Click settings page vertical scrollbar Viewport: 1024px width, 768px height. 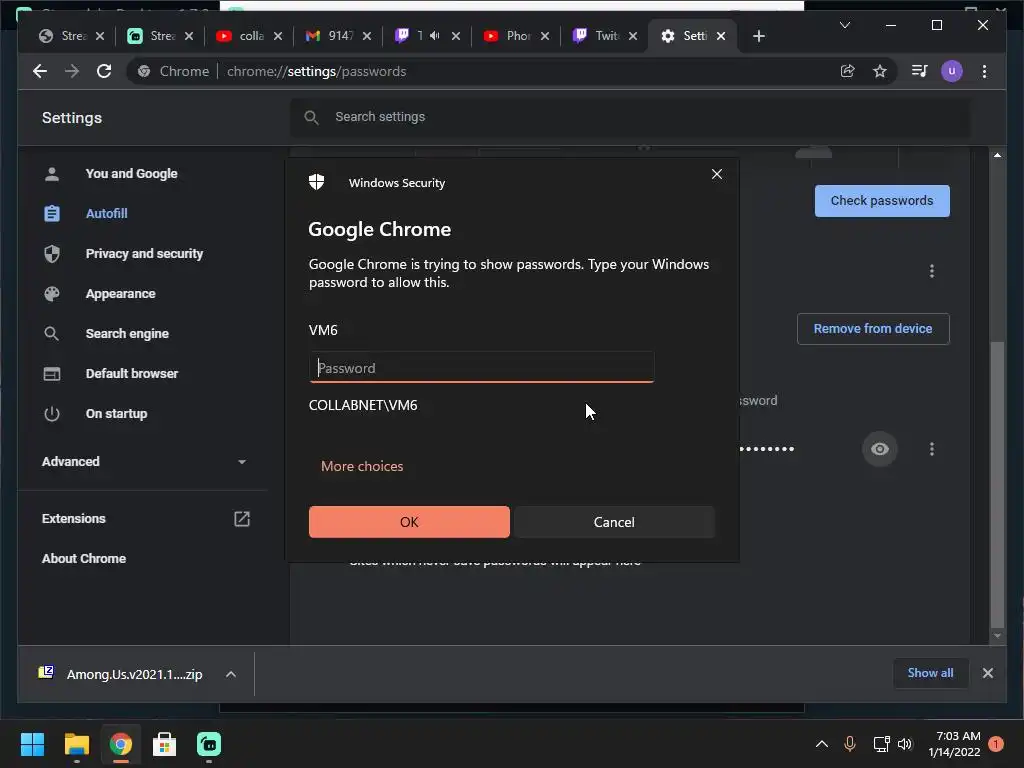coord(997,483)
